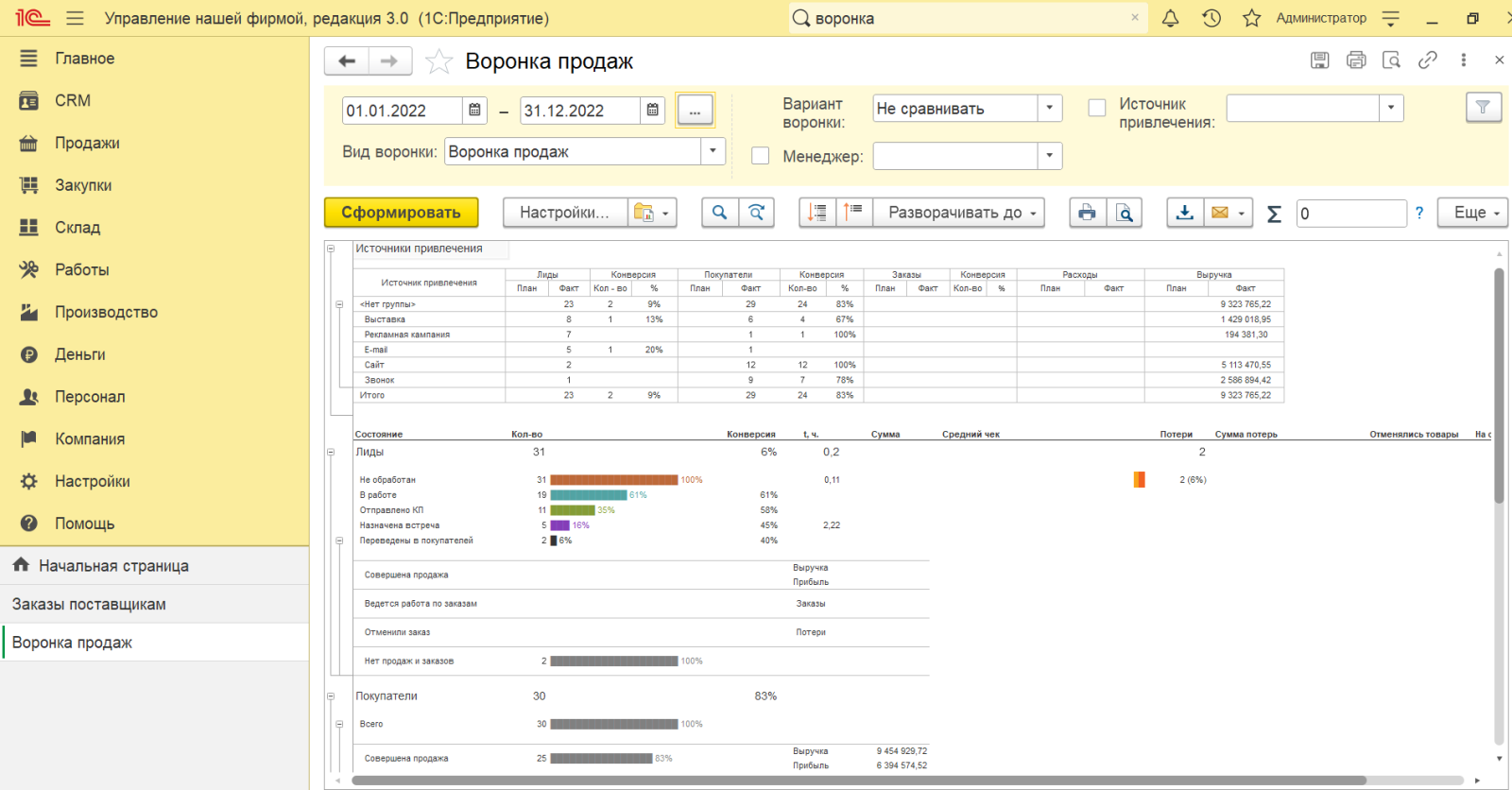Click the magnifier Find icon in report toolbar
The image size is (1512, 790).
click(x=719, y=213)
